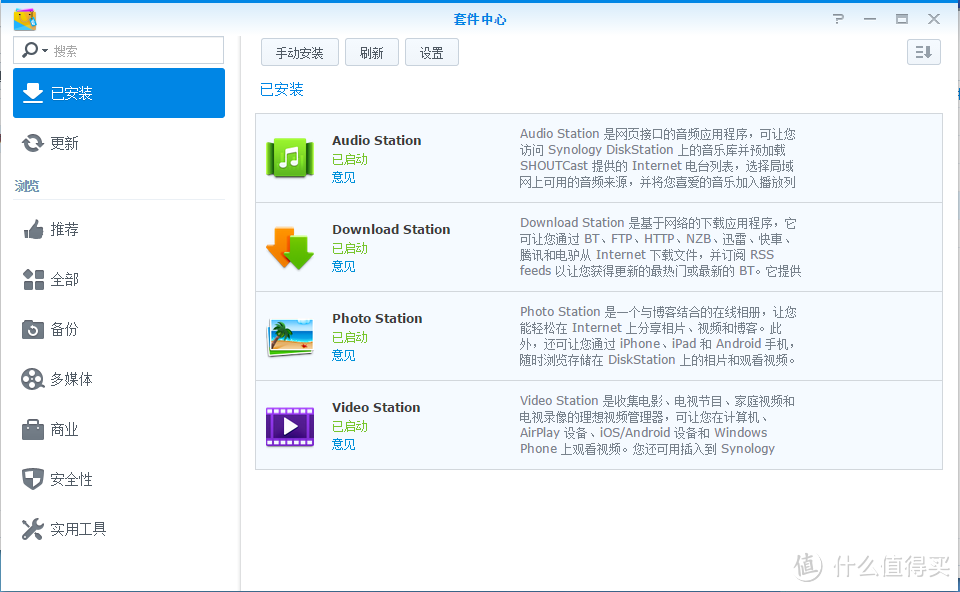960x592 pixels.
Task: Click the Audio Station title text
Action: coord(377,140)
